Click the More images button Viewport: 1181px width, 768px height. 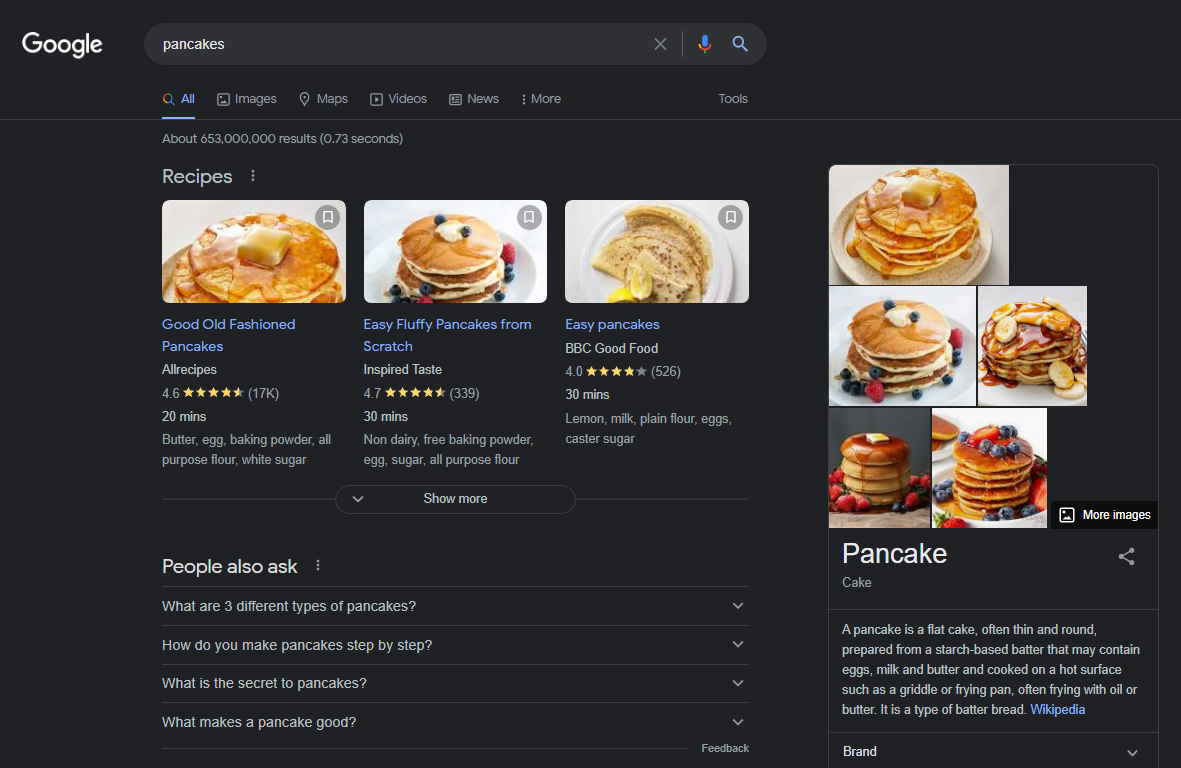[1105, 514]
